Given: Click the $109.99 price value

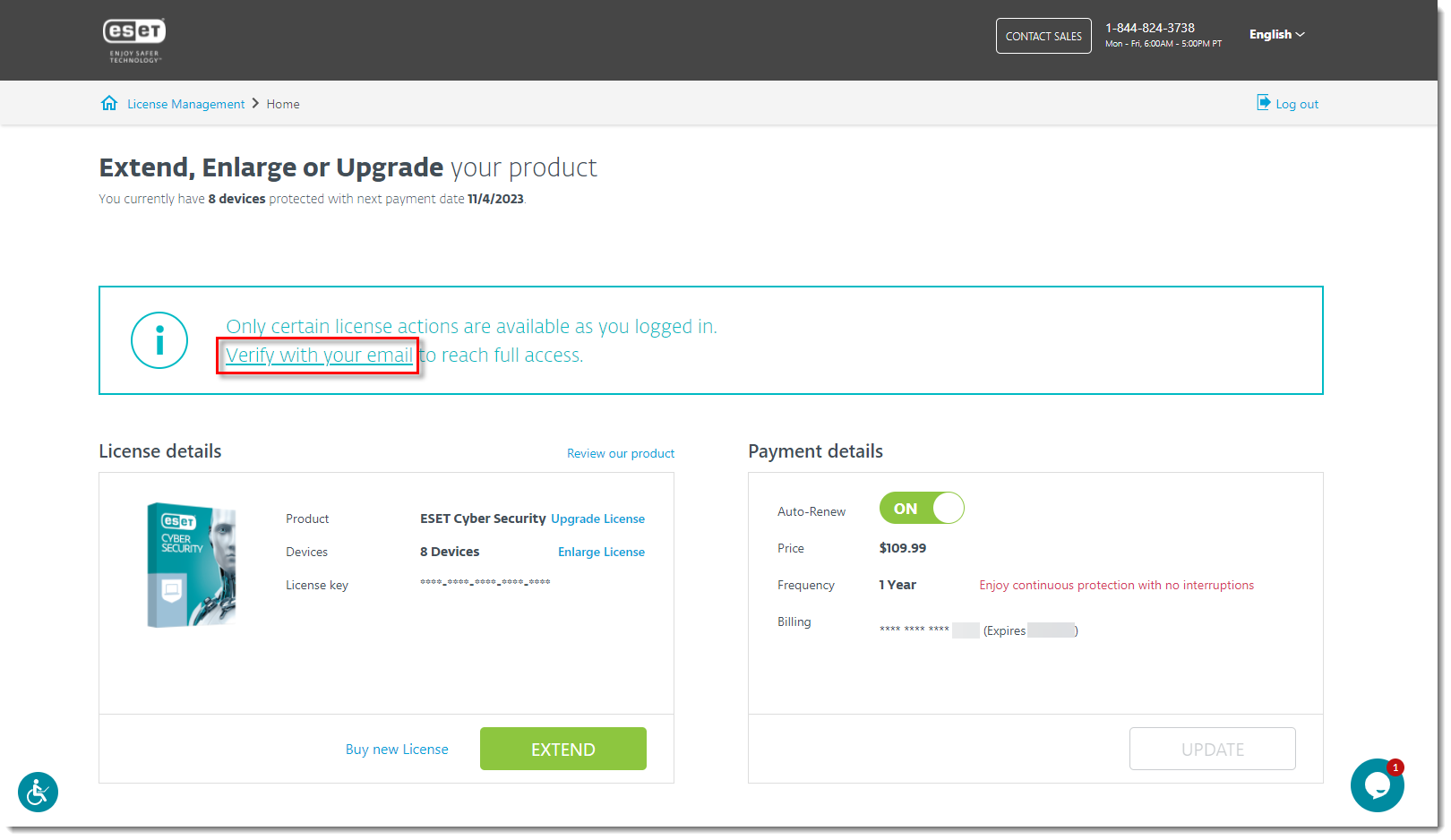Looking at the screenshot, I should click(903, 548).
